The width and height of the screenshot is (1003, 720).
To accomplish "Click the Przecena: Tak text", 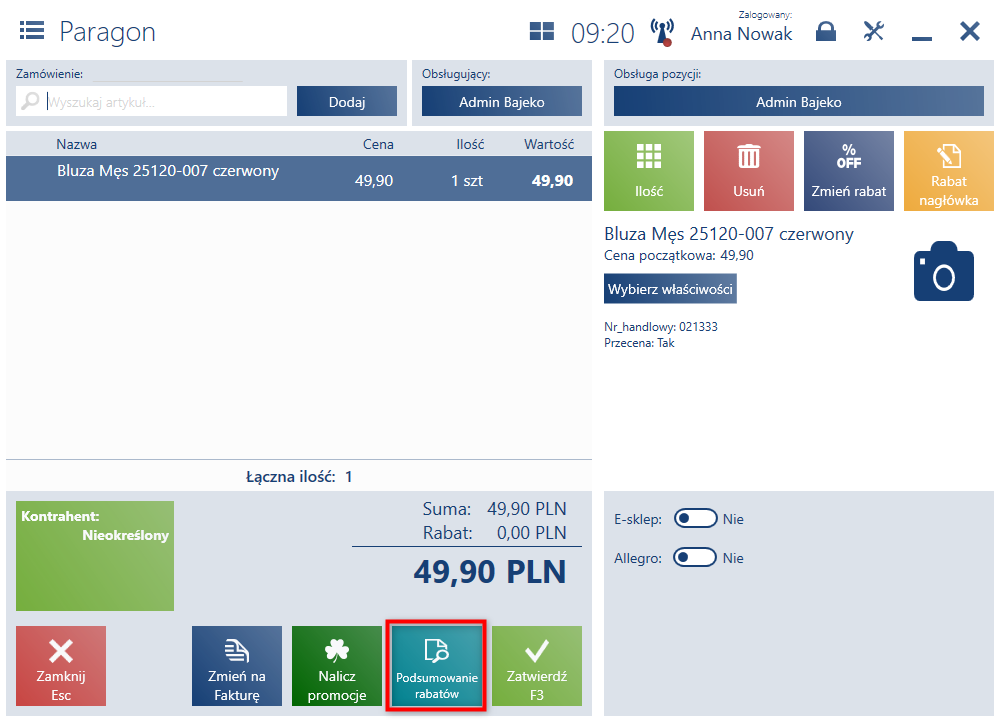I will tap(639, 343).
